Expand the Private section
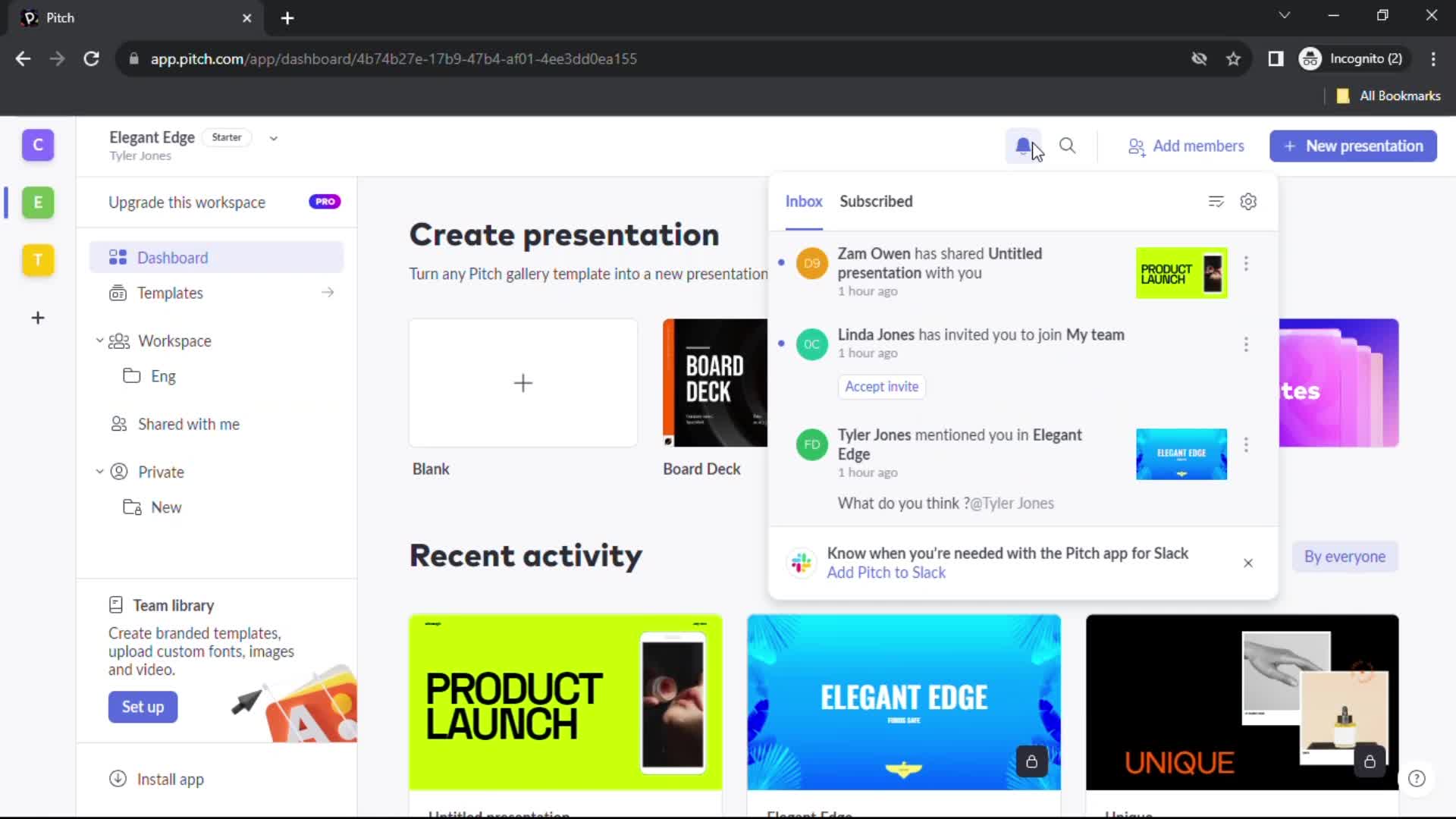The height and width of the screenshot is (819, 1456). click(99, 471)
